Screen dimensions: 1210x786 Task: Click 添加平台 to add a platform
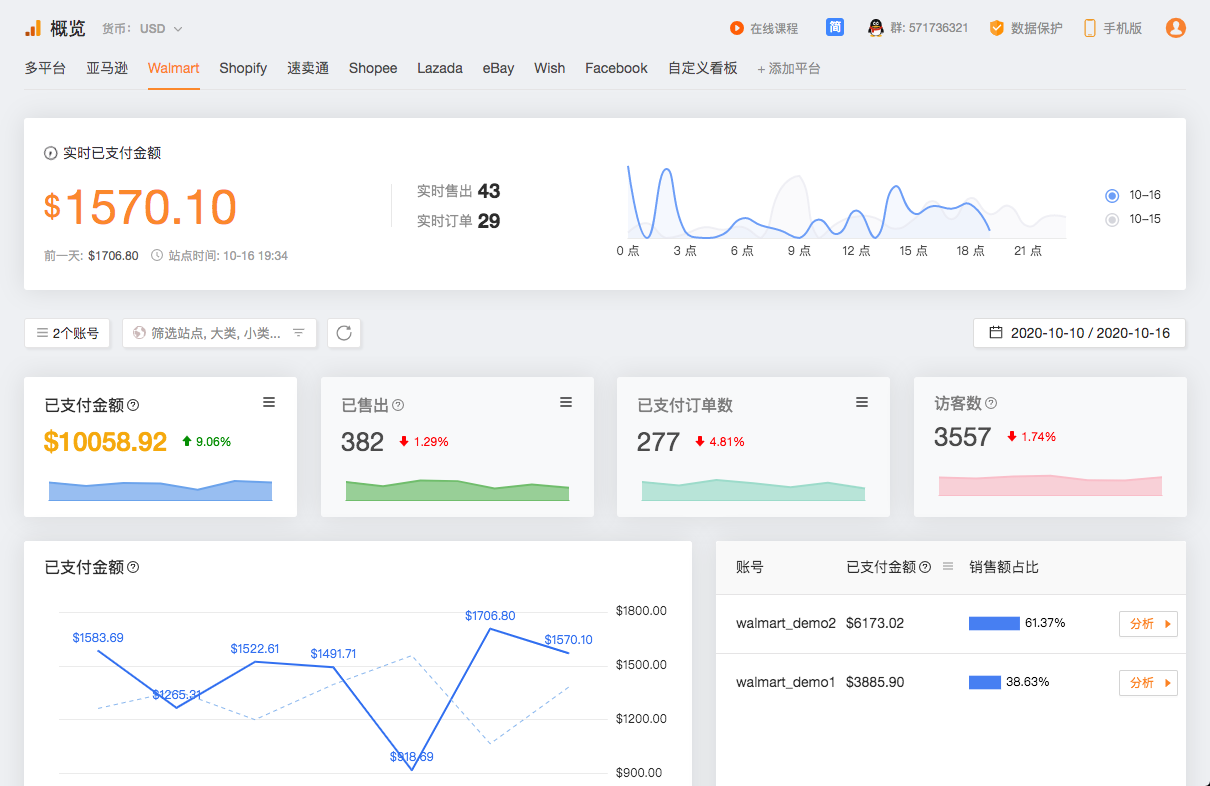point(789,69)
